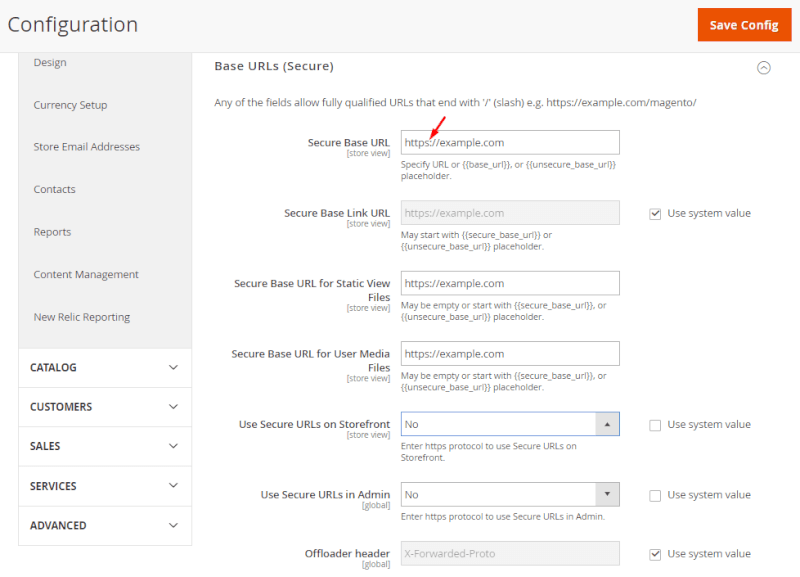
Task: Open the Currency Setup settings
Action: pos(69,104)
